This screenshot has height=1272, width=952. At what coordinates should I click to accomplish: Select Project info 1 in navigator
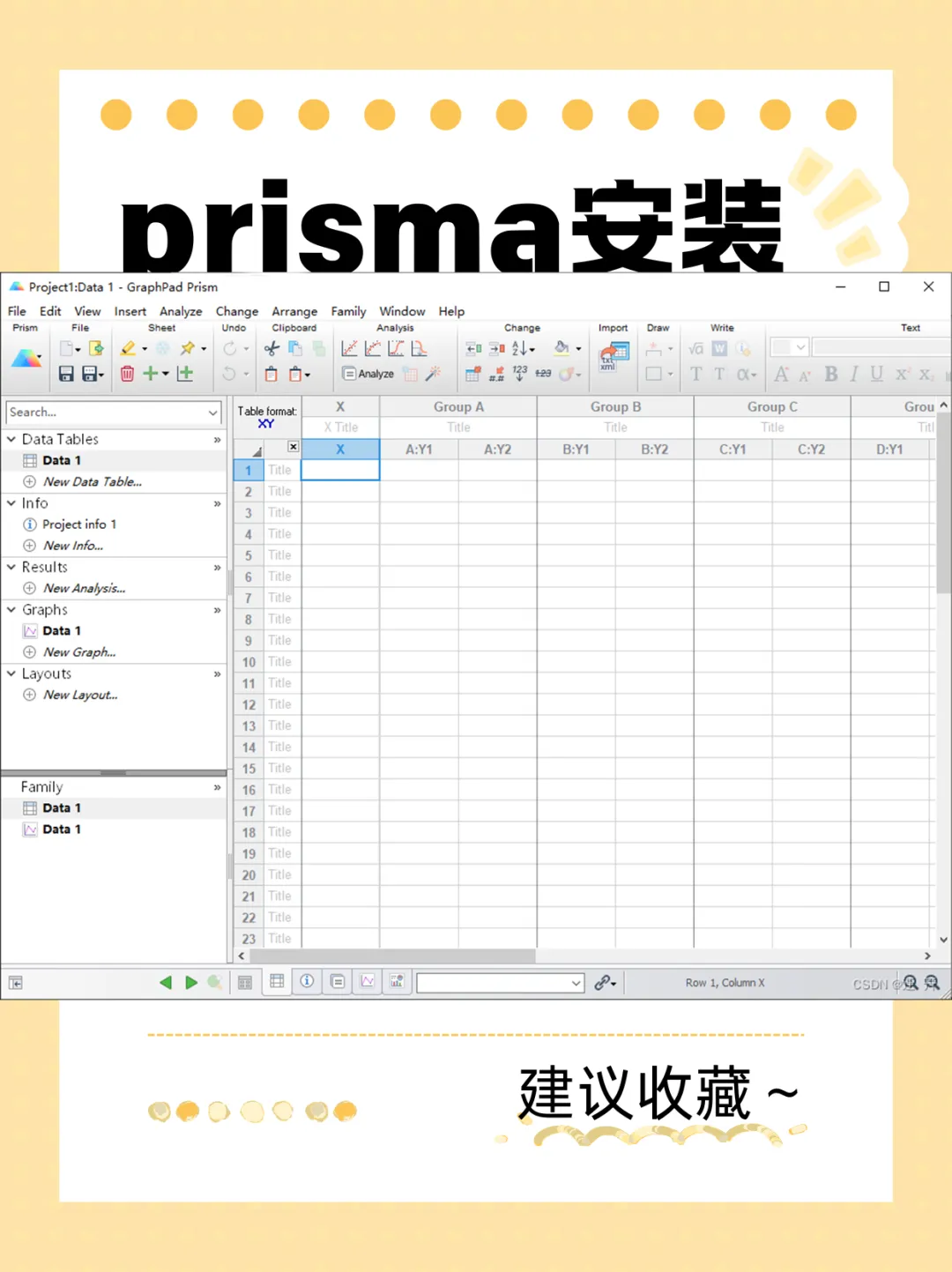(x=79, y=524)
